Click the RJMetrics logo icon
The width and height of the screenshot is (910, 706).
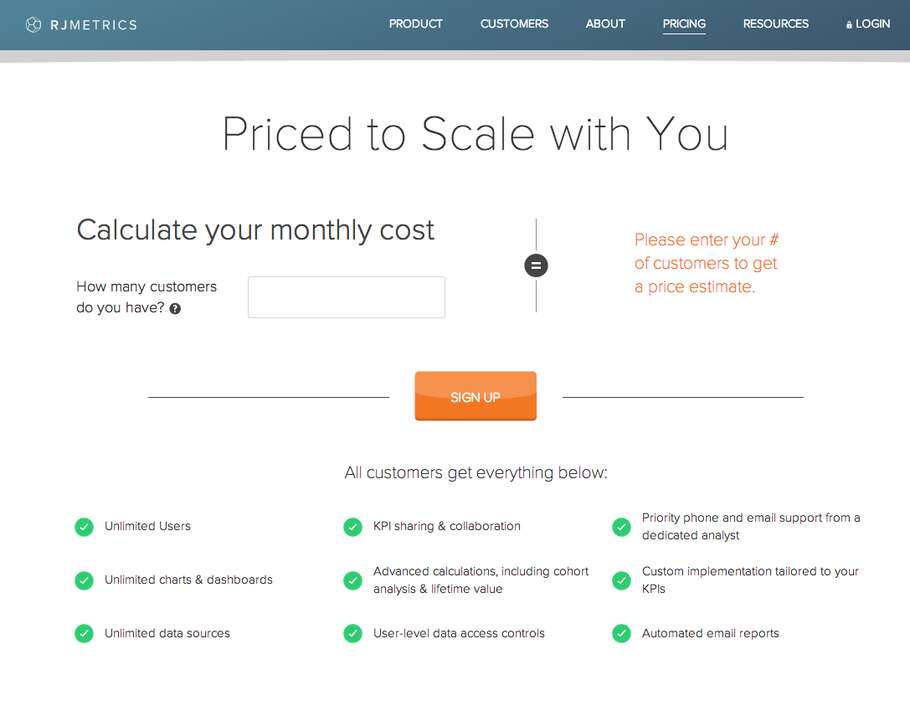tap(32, 24)
